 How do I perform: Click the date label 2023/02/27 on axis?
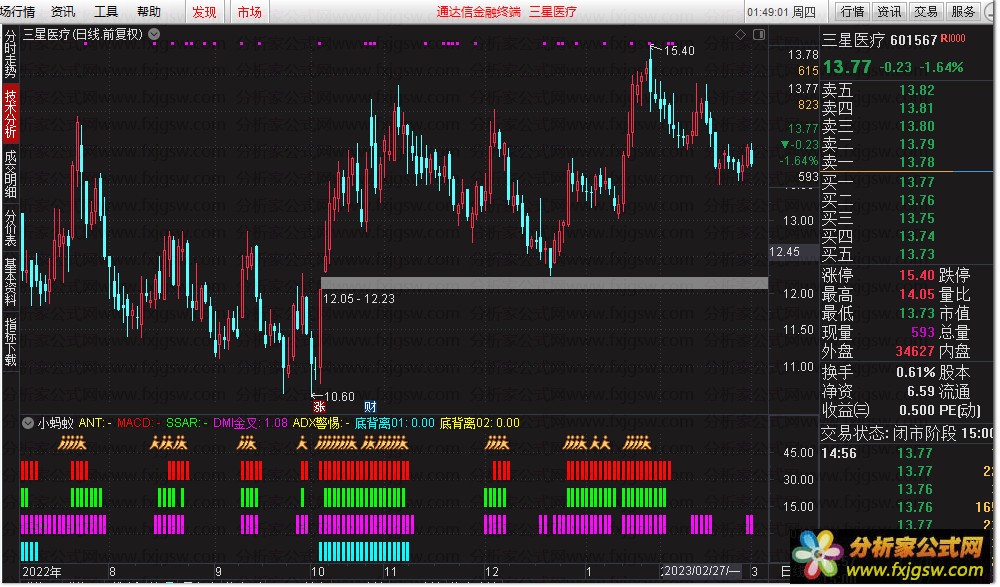[700, 571]
